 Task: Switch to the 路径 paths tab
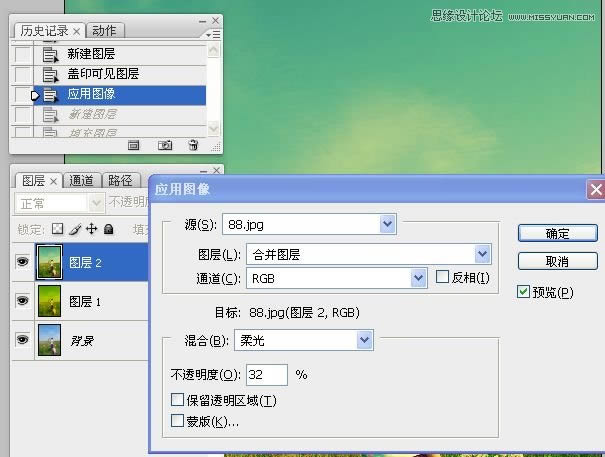click(120, 181)
